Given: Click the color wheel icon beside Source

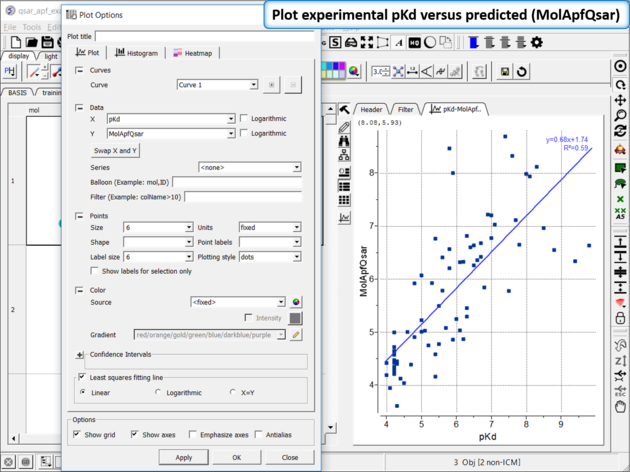Looking at the screenshot, I should click(296, 301).
